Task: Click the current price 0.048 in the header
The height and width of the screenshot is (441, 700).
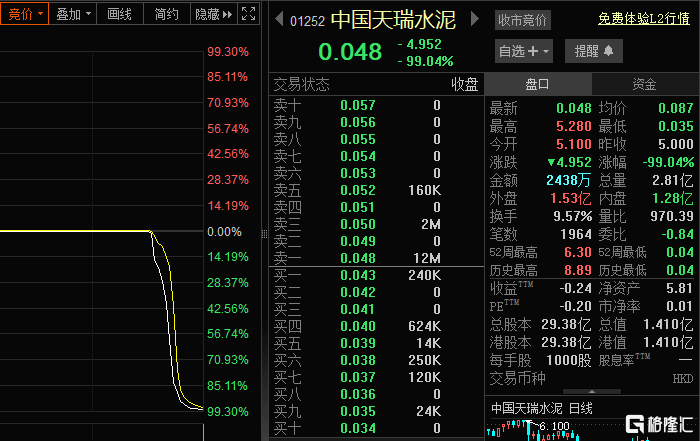Action: click(350, 52)
